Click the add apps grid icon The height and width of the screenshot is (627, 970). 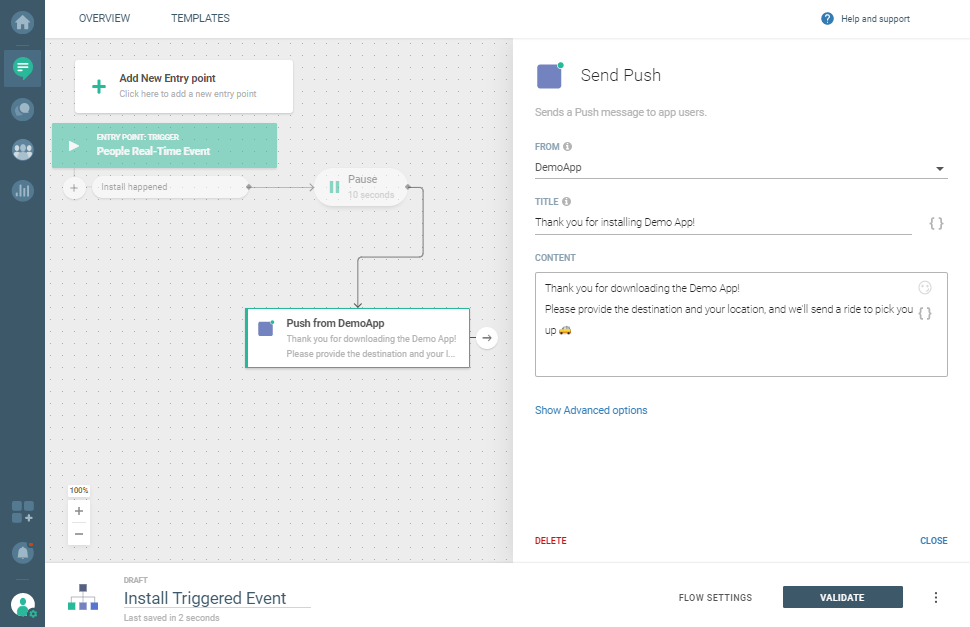tap(22, 513)
